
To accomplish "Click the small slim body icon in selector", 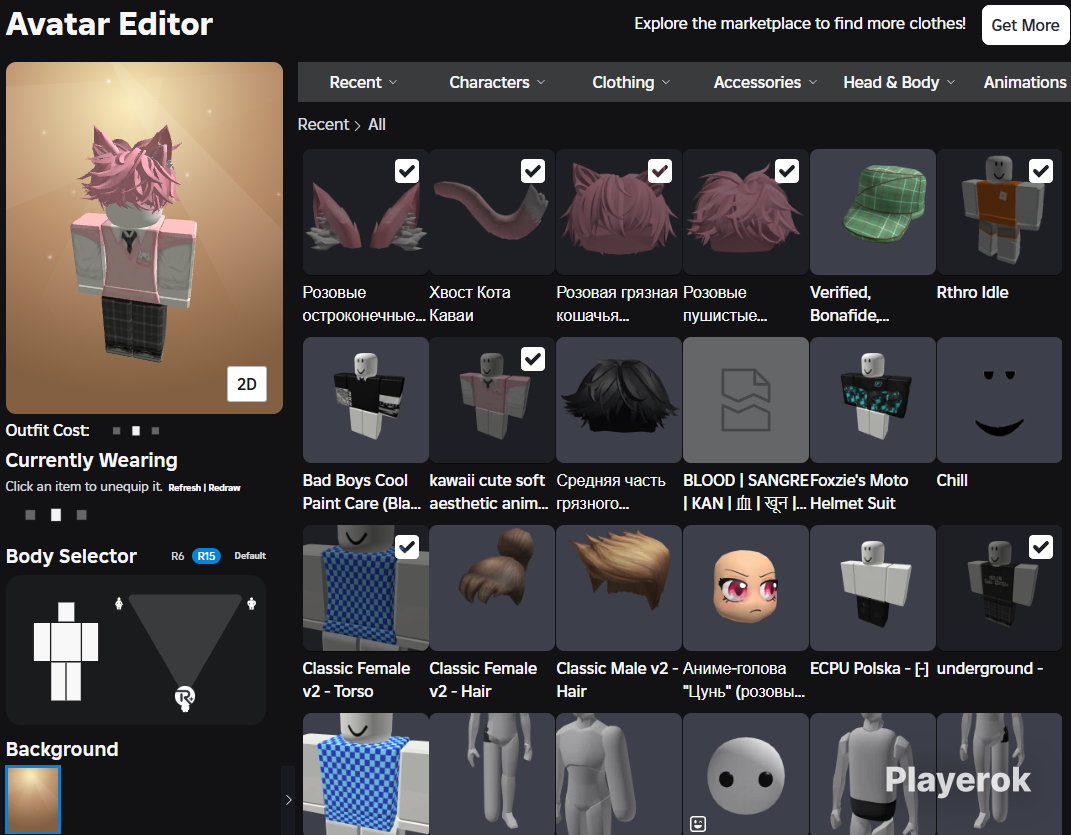I will coord(119,603).
